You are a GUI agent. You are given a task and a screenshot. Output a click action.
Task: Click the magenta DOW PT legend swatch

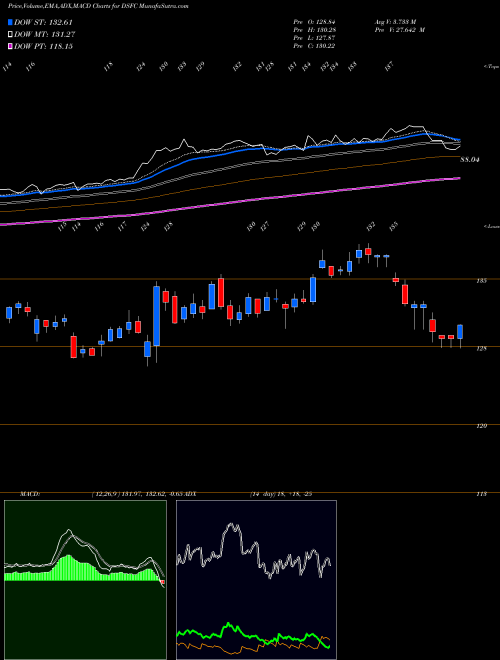pos(10,46)
